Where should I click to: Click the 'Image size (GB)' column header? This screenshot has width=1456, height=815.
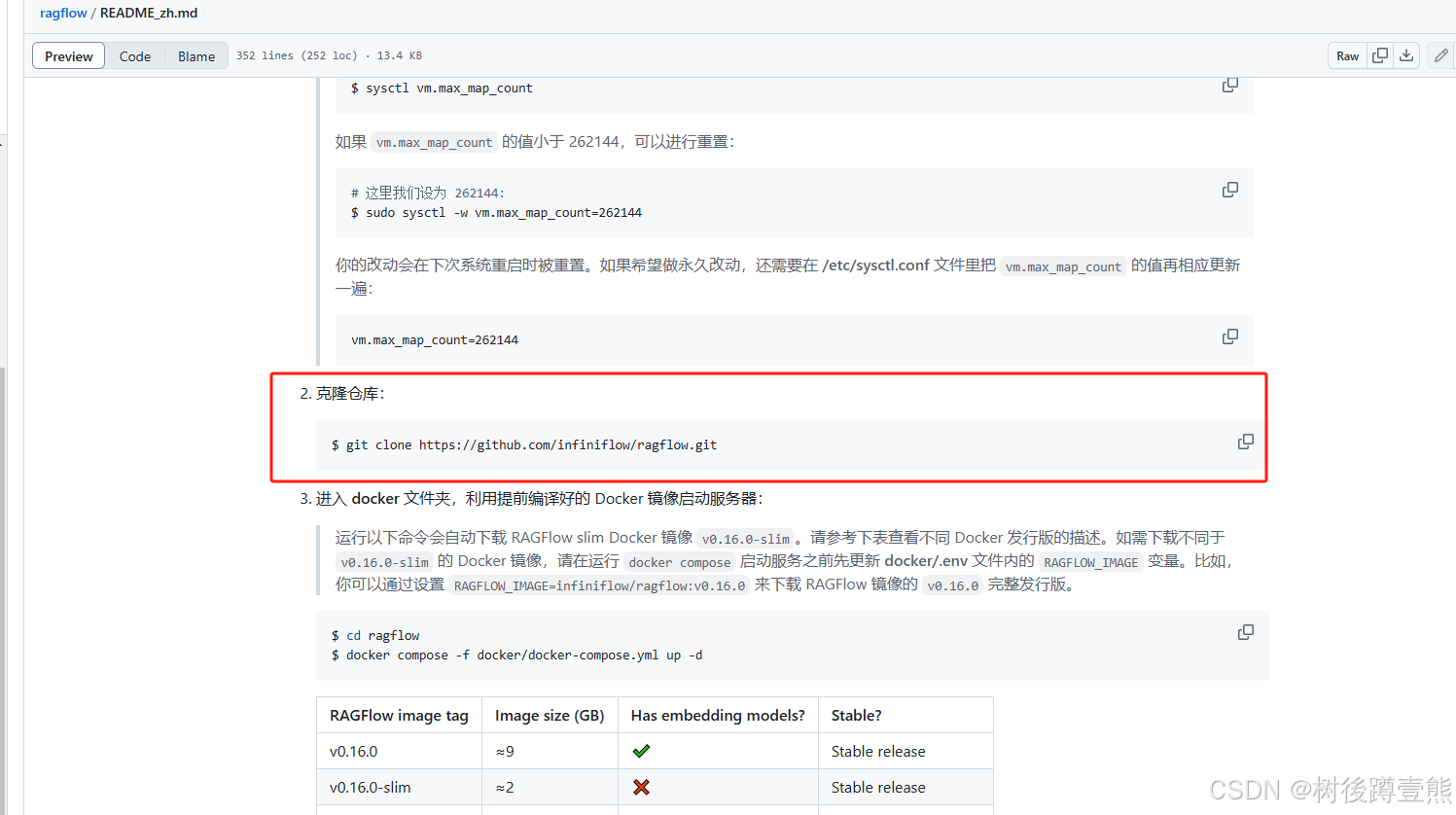[550, 715]
